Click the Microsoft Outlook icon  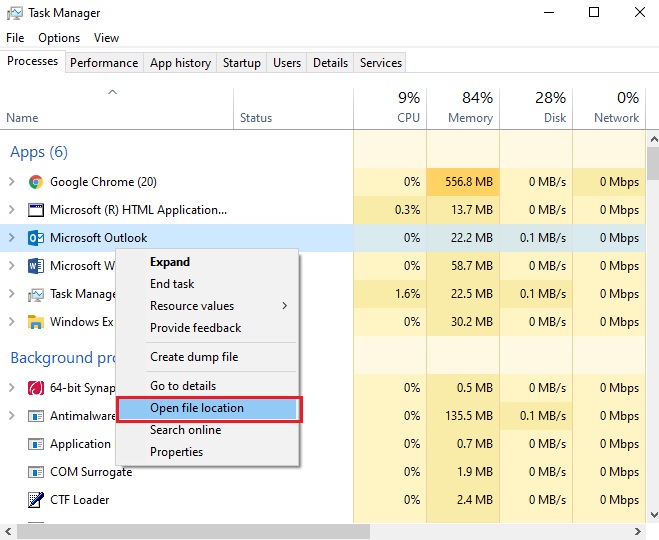click(36, 238)
